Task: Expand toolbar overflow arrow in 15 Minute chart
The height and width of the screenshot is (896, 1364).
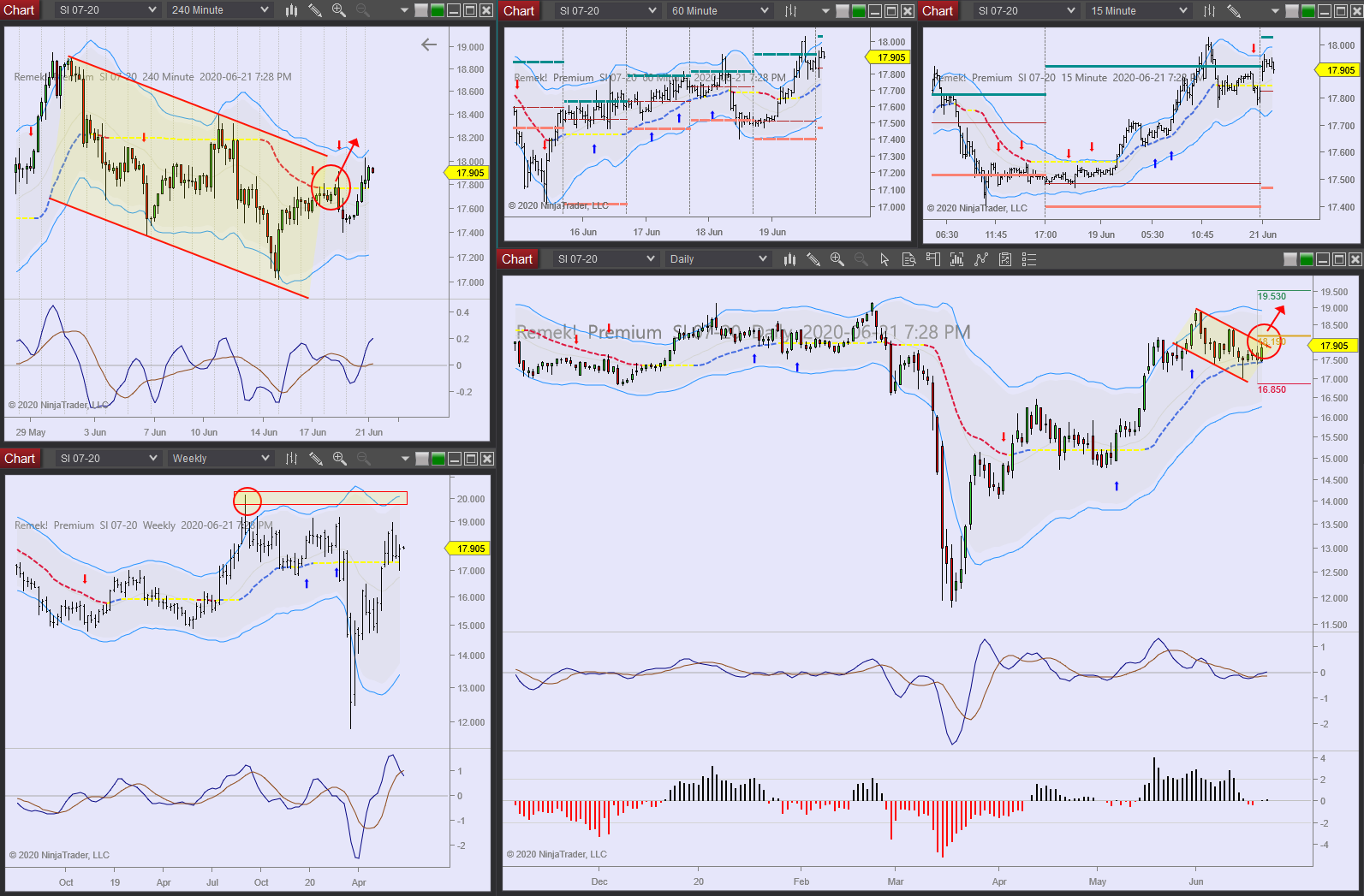Action: click(1275, 12)
